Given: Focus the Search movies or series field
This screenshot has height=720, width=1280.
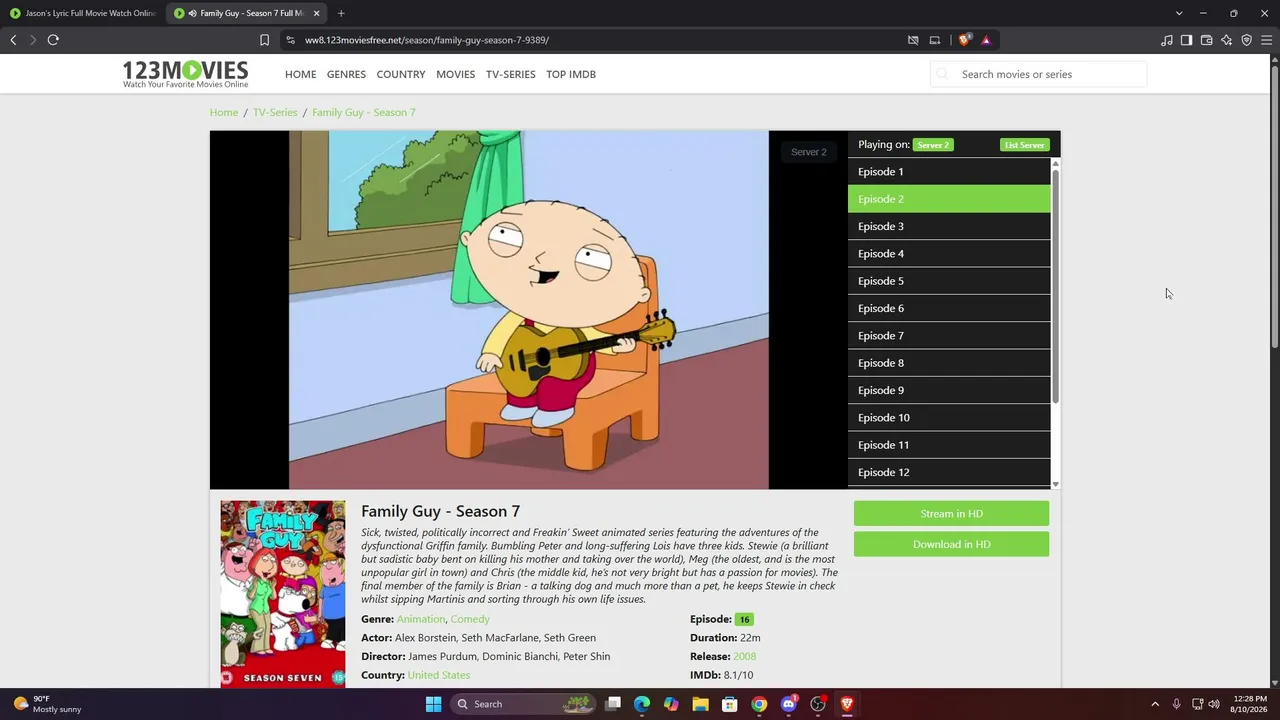Looking at the screenshot, I should [x=1038, y=74].
